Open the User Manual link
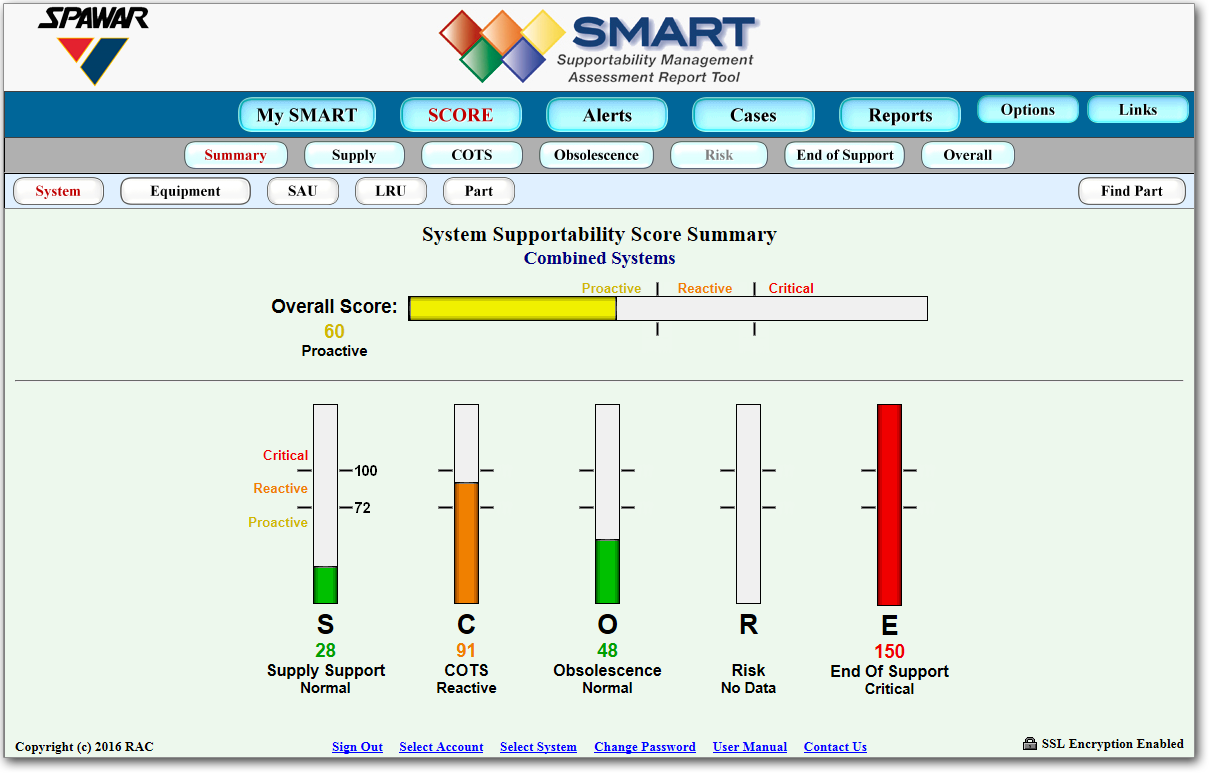The height and width of the screenshot is (774, 1211). tap(749, 747)
